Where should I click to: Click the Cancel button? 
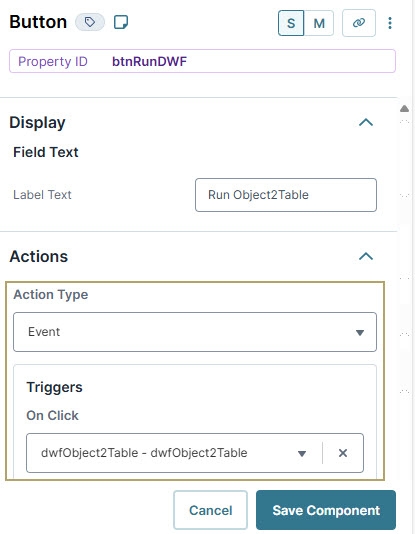pos(210,510)
